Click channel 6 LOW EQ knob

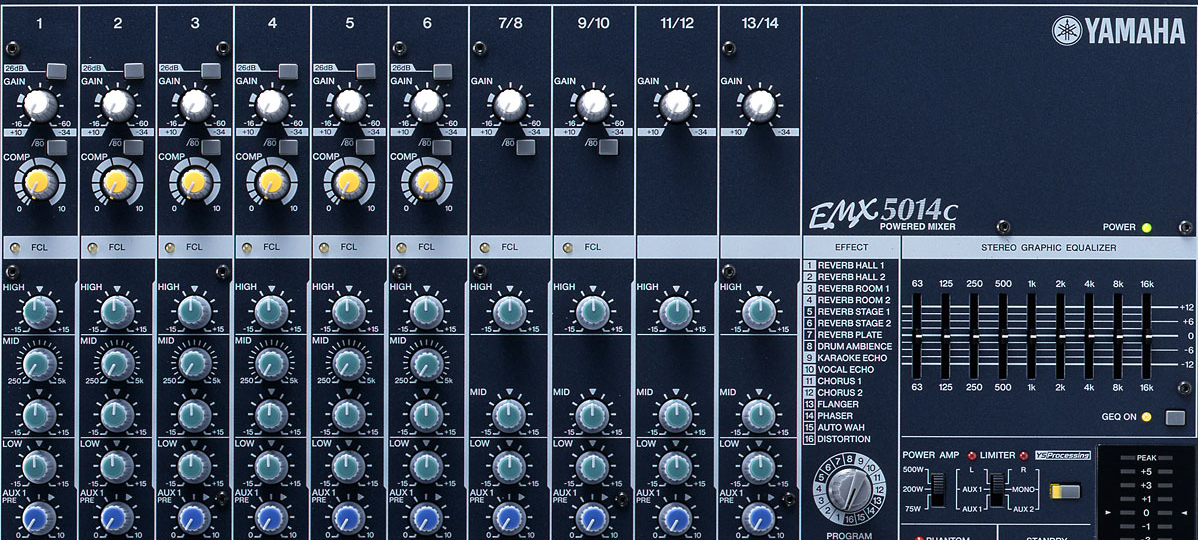tap(426, 466)
